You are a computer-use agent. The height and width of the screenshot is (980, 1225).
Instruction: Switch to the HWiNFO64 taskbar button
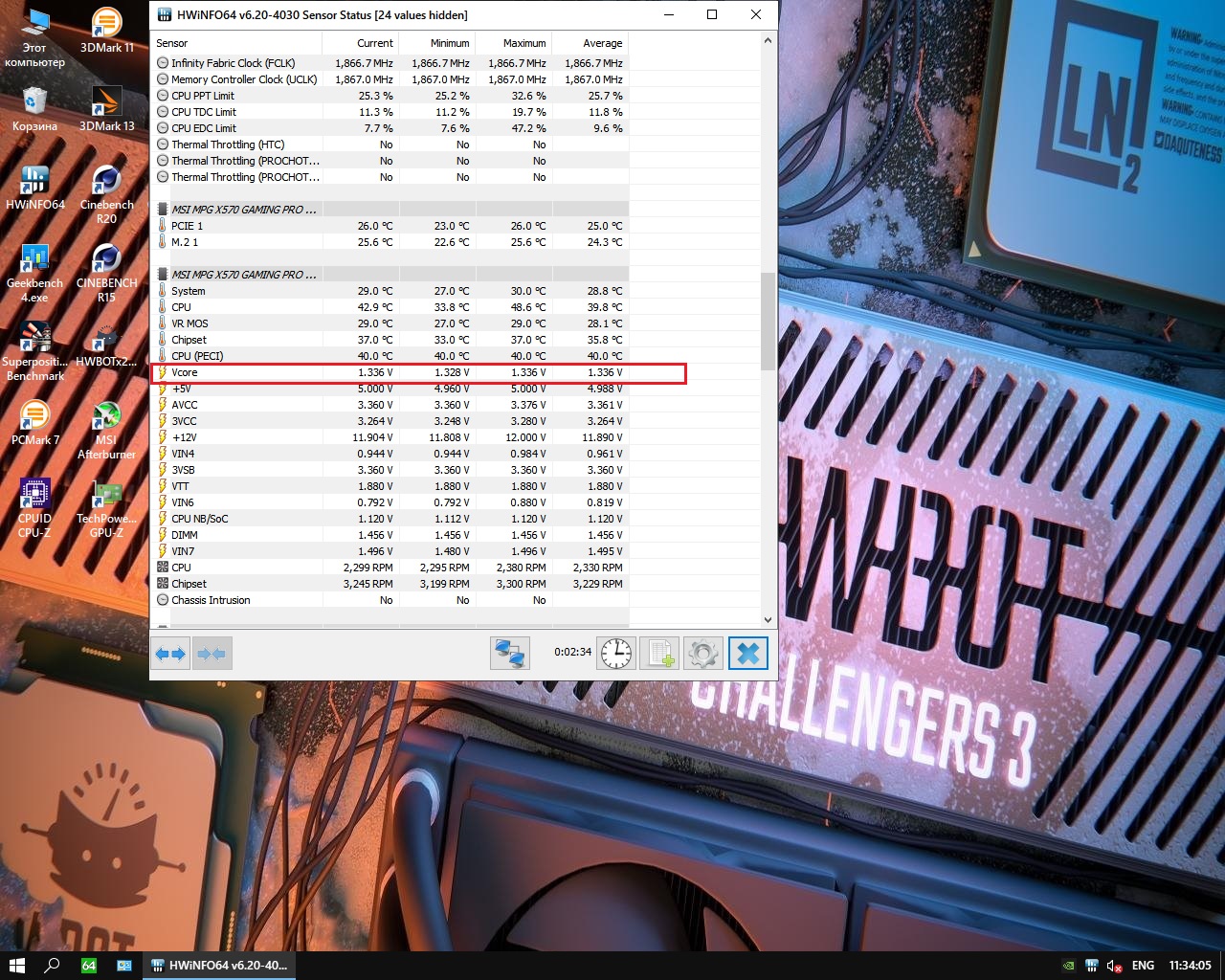click(x=219, y=966)
